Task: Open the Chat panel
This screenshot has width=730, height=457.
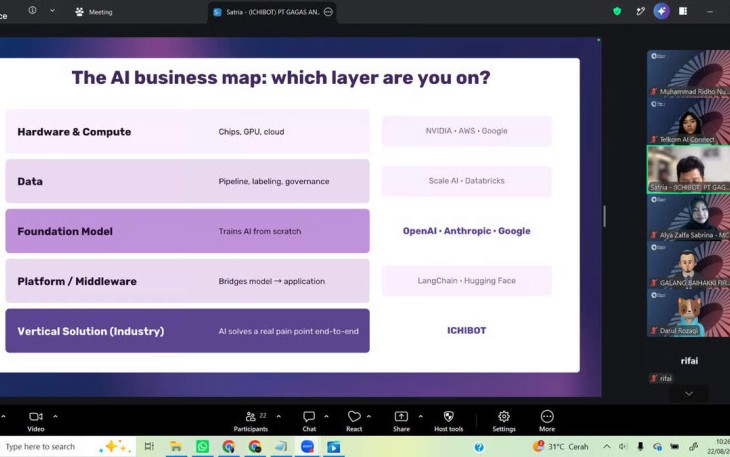Action: pos(309,421)
